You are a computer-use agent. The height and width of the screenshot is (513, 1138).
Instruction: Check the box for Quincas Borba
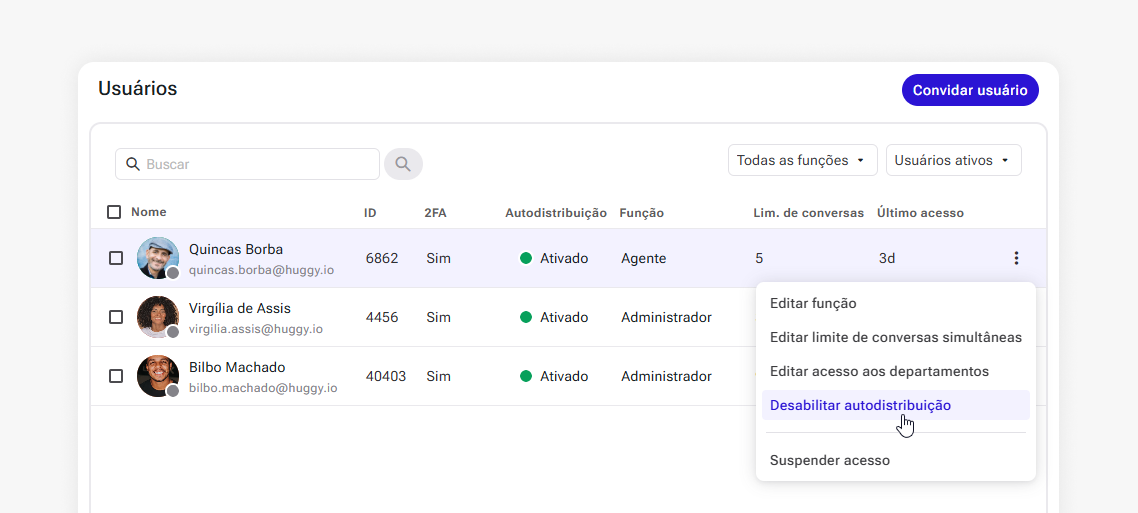116,258
